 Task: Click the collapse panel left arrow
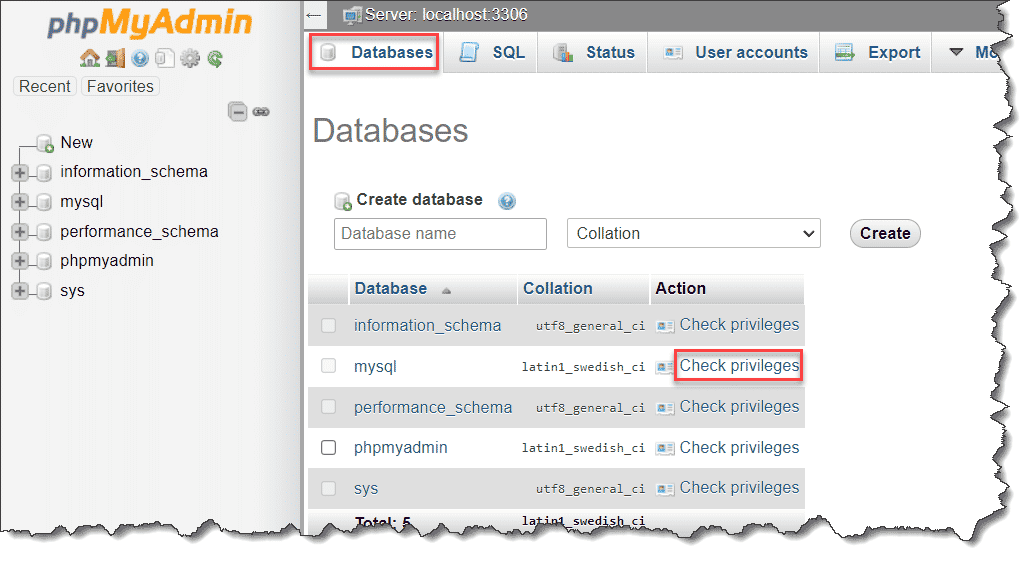314,15
